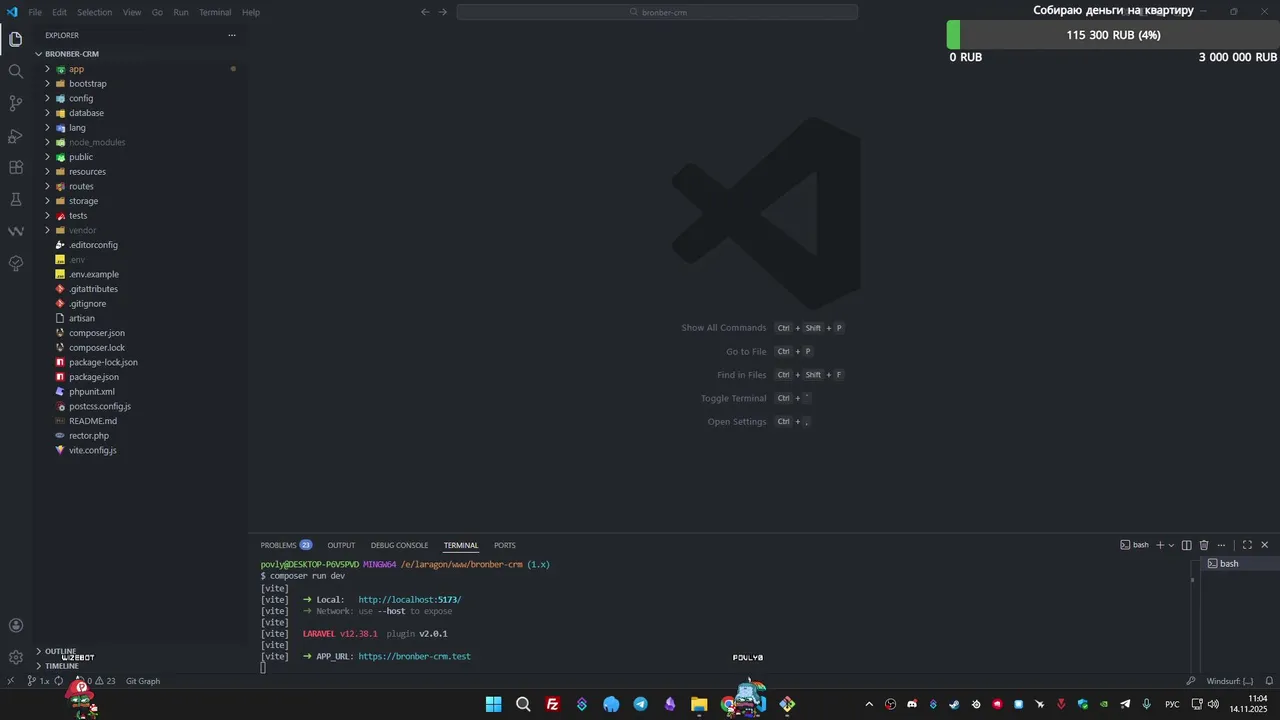Click Windsurf status bar entry

(1230, 681)
